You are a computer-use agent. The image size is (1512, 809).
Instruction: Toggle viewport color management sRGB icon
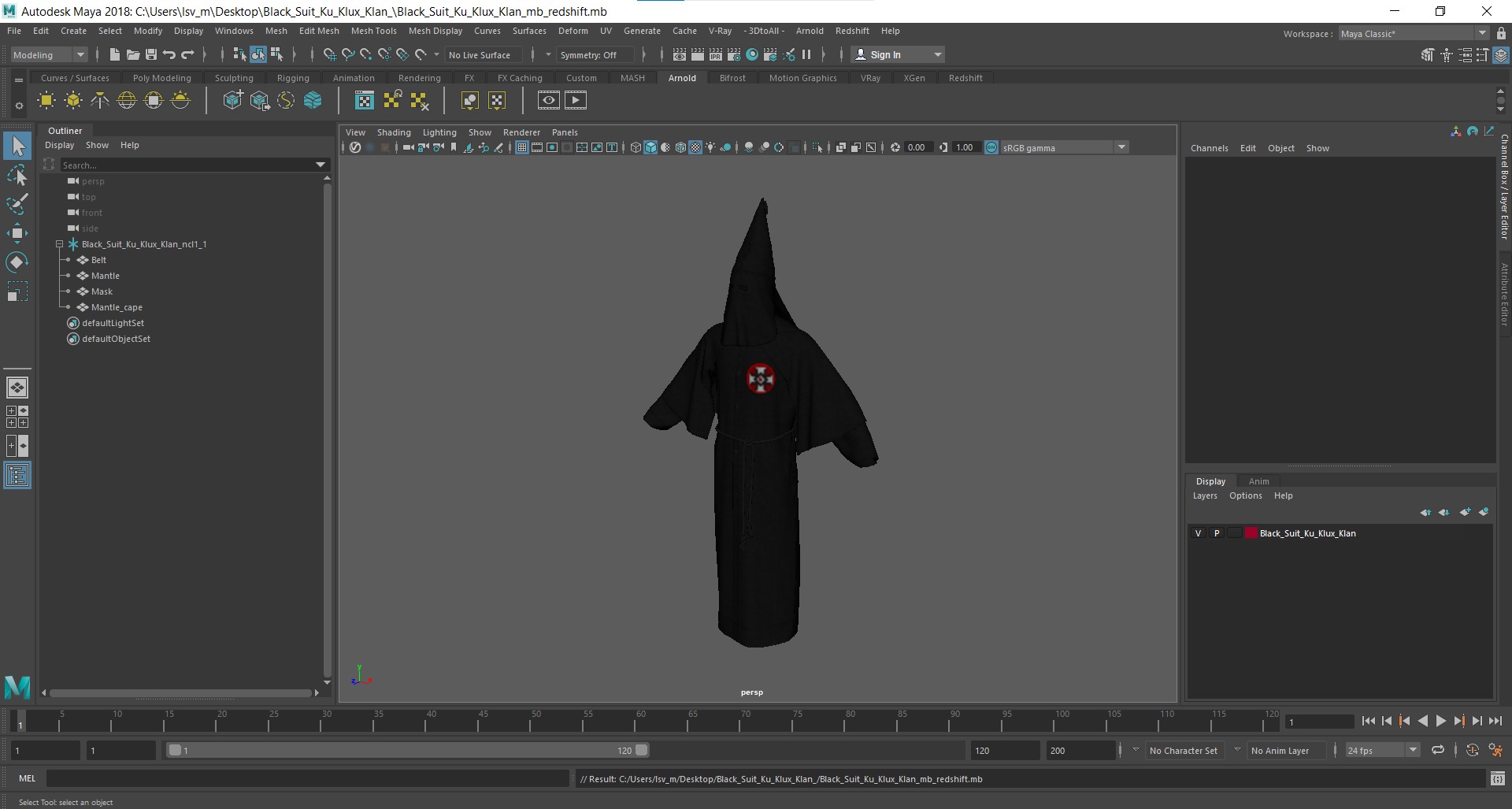tap(991, 147)
